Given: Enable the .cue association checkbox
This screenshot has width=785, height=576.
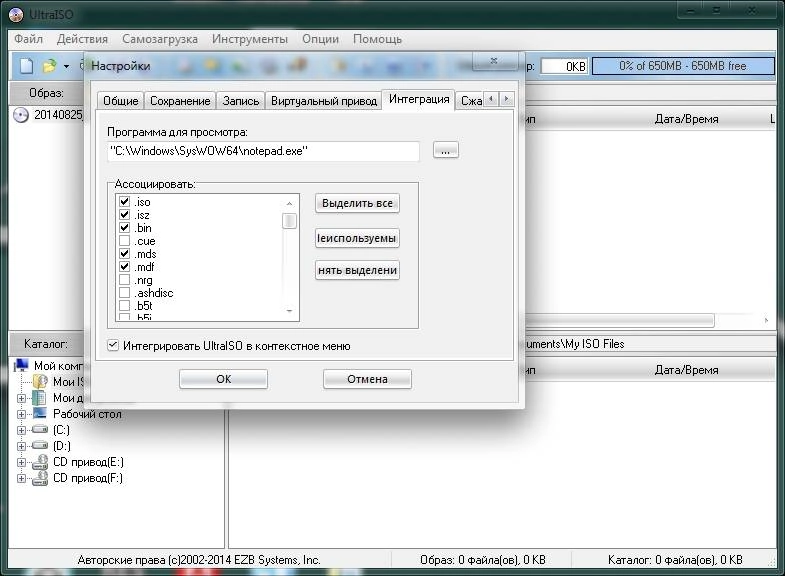Looking at the screenshot, I should 124,241.
